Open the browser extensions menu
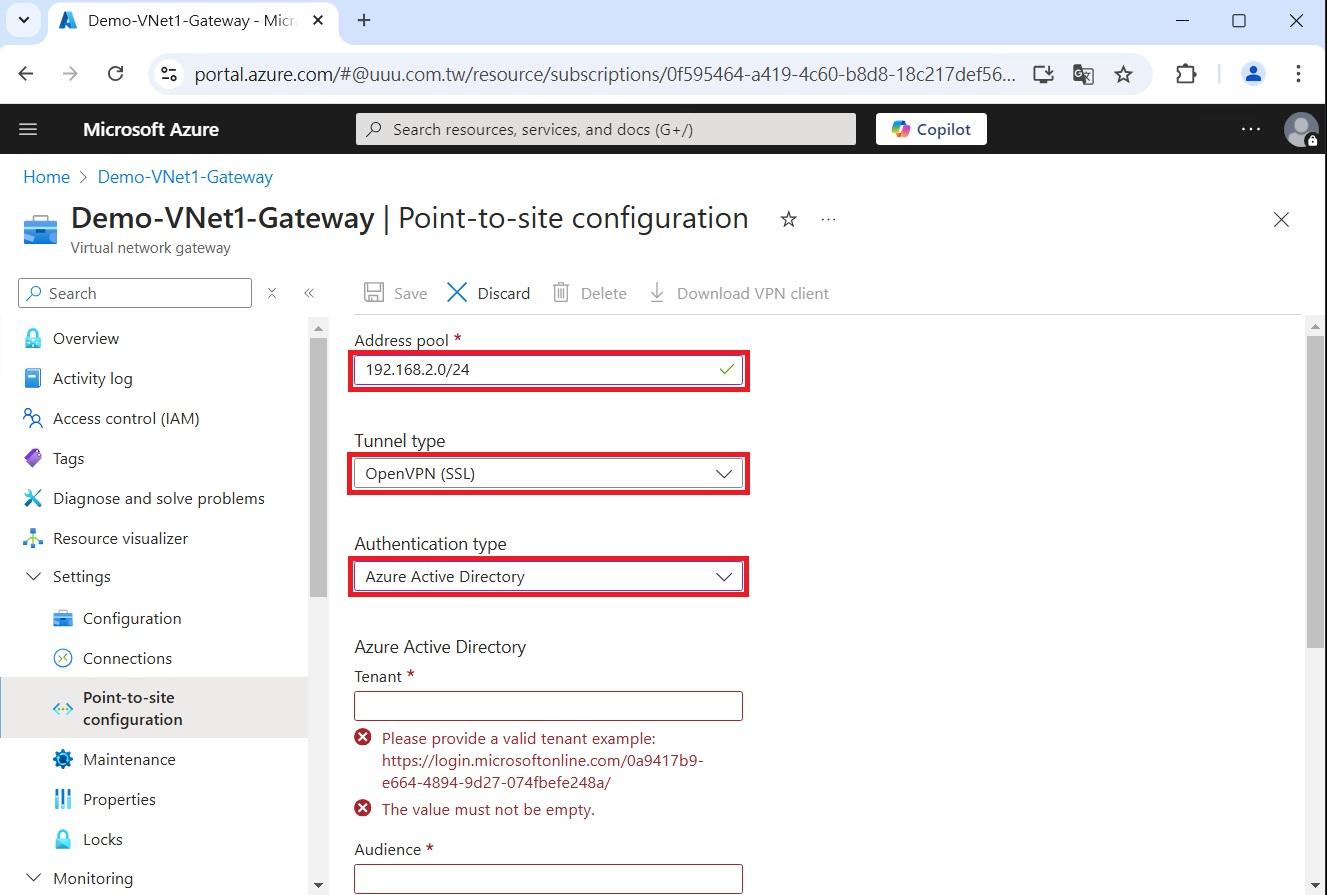 click(1186, 74)
